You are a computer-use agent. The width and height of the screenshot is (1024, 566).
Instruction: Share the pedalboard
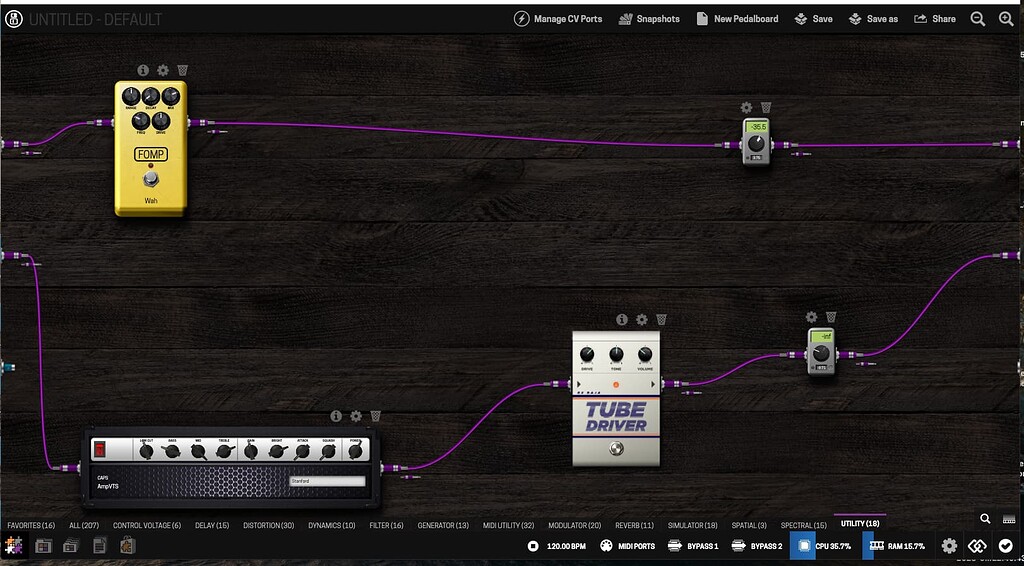tap(935, 19)
